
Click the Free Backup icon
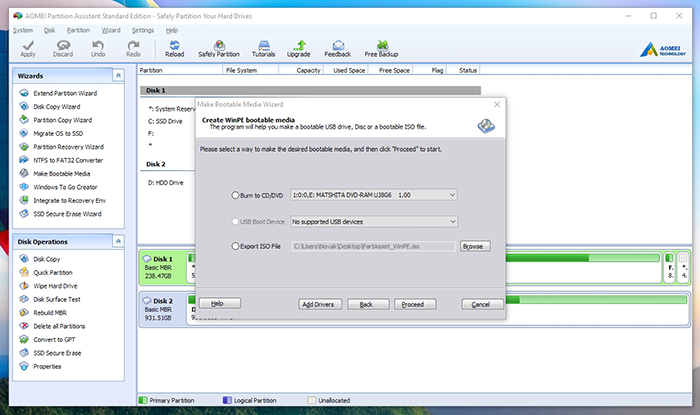pyautogui.click(x=381, y=49)
